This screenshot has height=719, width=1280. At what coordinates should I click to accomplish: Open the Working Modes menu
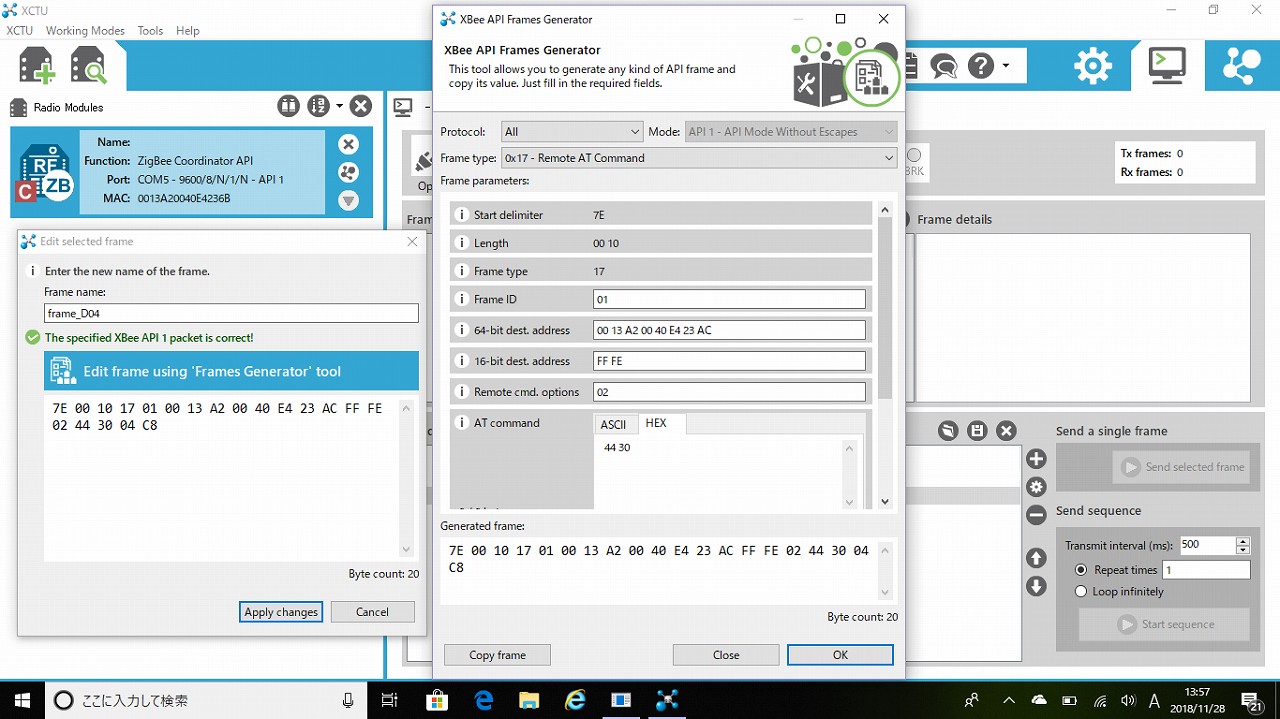click(85, 31)
